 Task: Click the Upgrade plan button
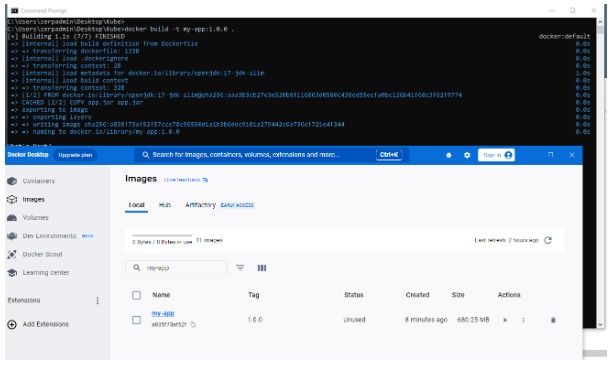coord(75,155)
